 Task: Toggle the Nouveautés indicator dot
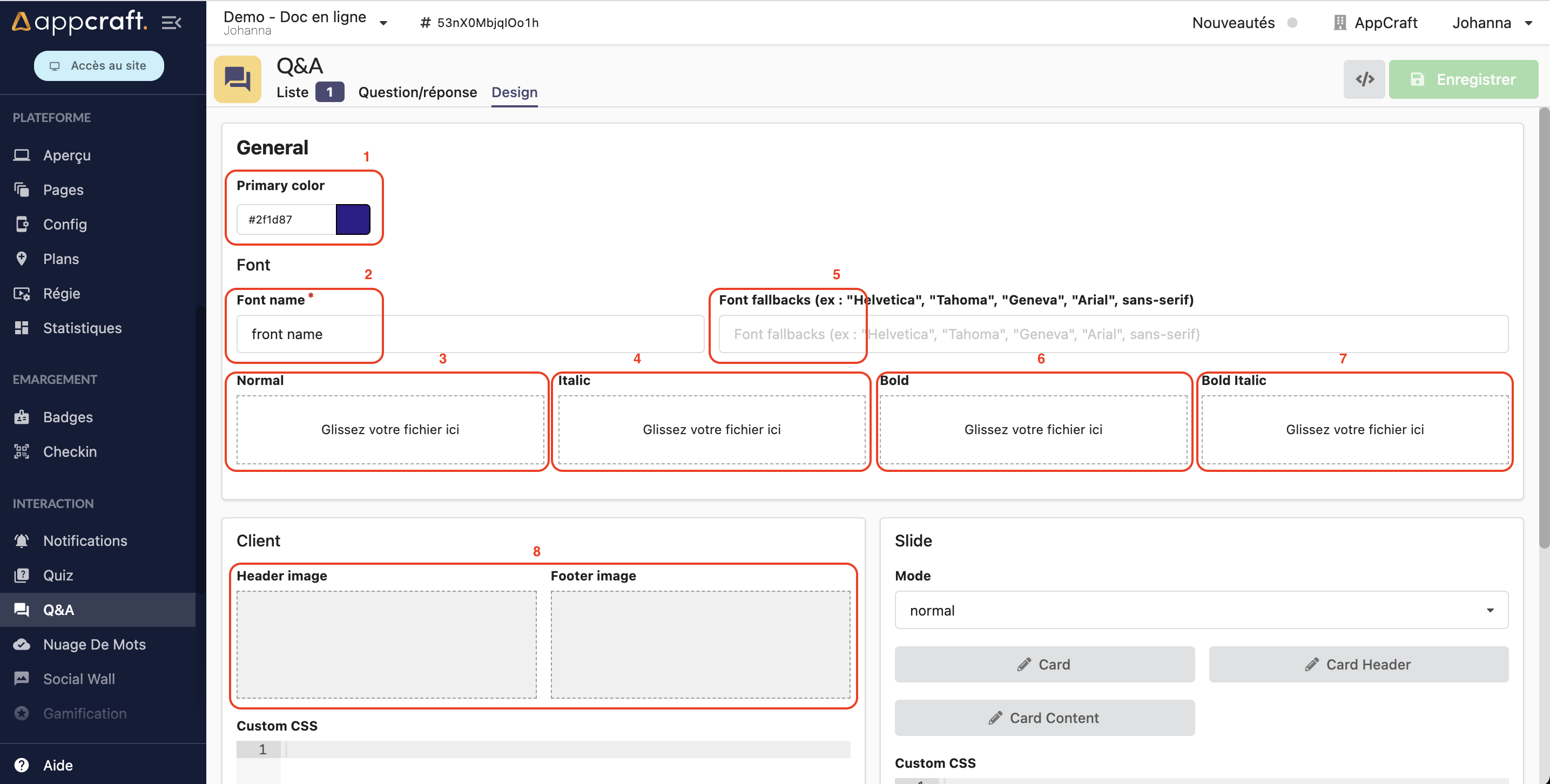pos(1292,22)
